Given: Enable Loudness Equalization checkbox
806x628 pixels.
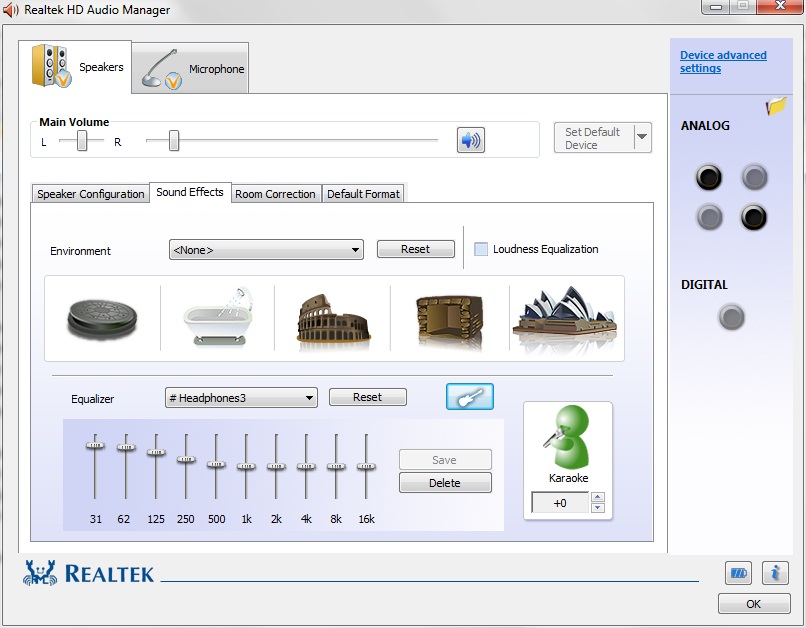Looking at the screenshot, I should [481, 249].
